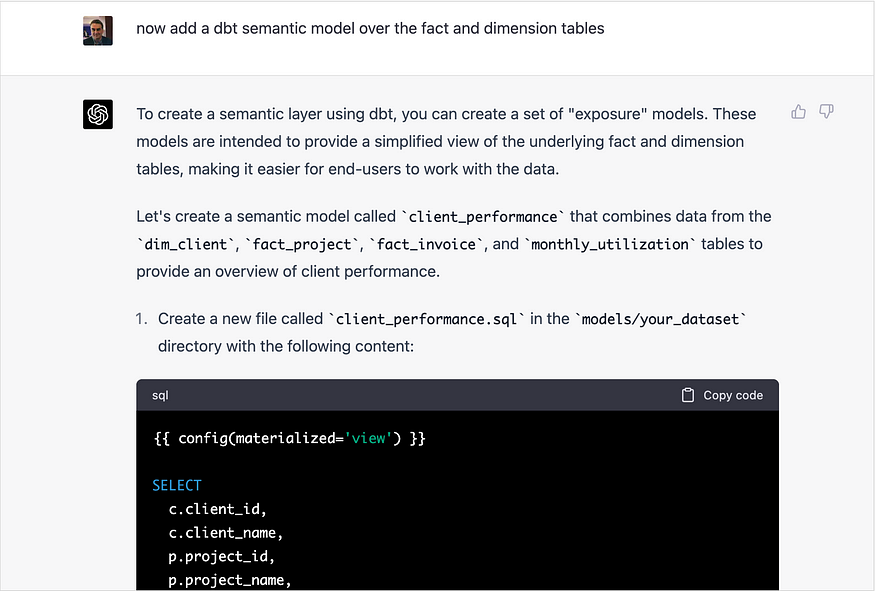This screenshot has width=875, height=591.
Task: Click the monthly_utilization inline code text
Action: [610, 244]
